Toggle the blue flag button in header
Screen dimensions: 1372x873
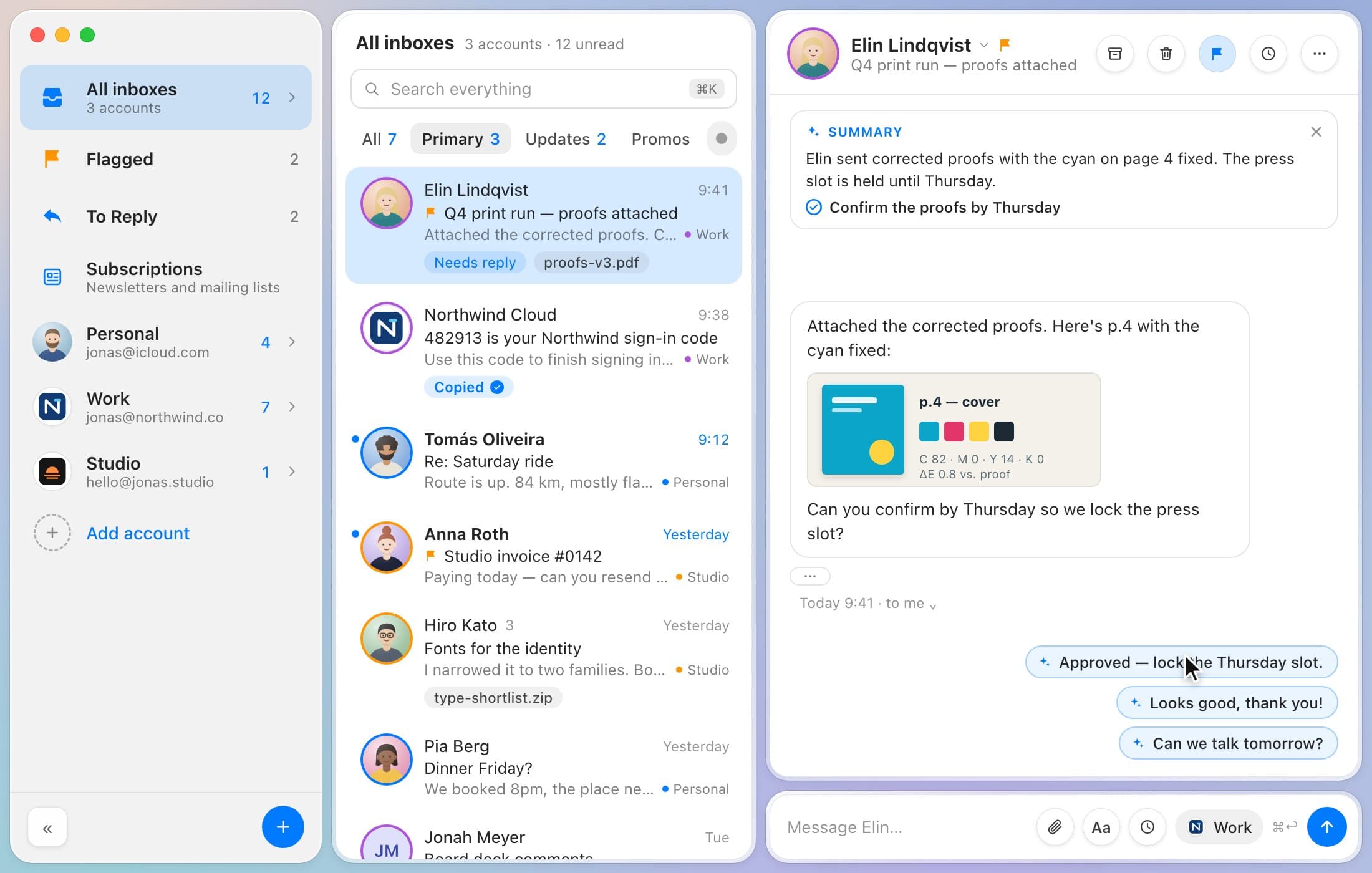coord(1217,54)
